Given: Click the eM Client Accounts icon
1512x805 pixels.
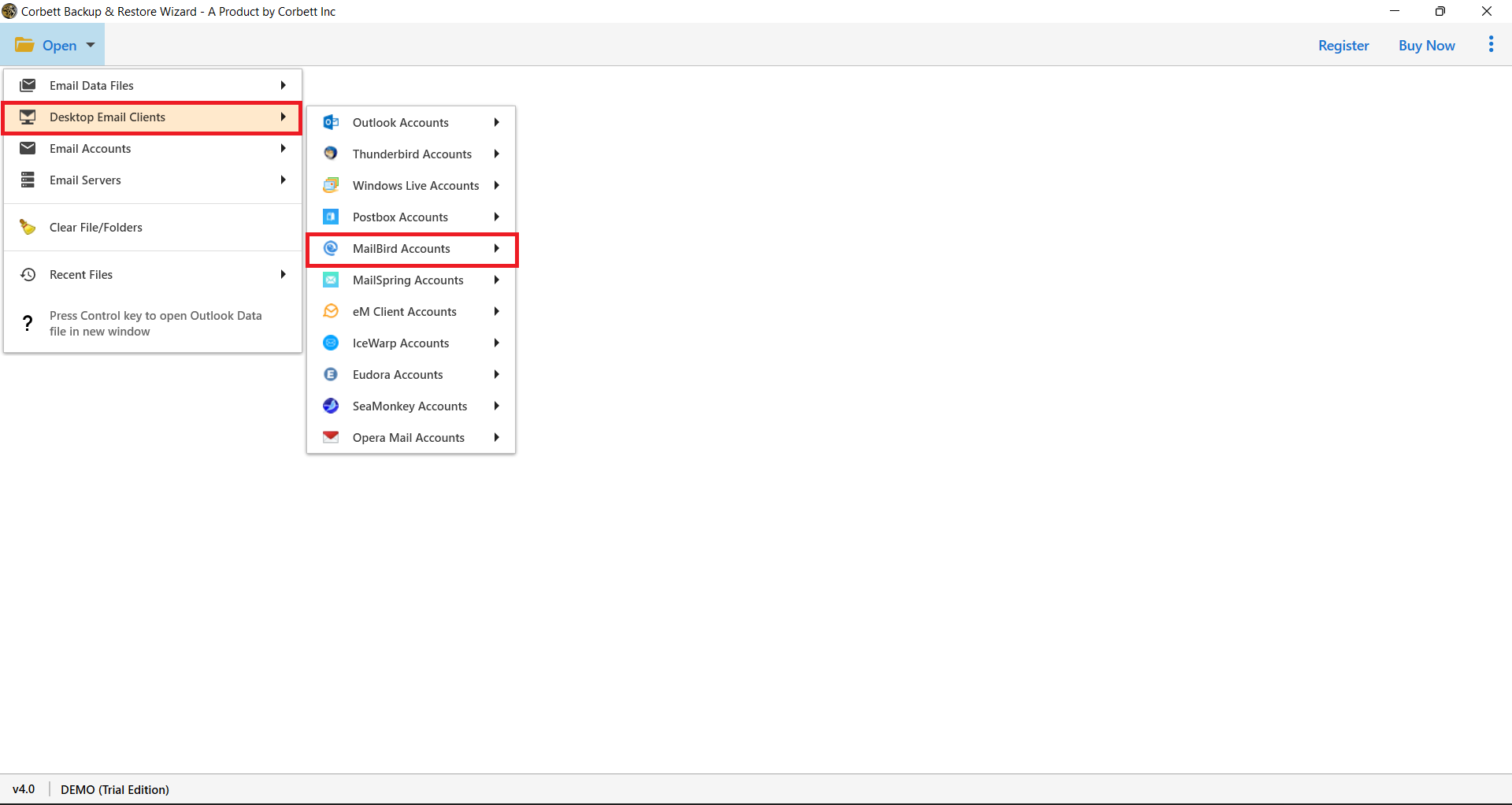Looking at the screenshot, I should [331, 311].
